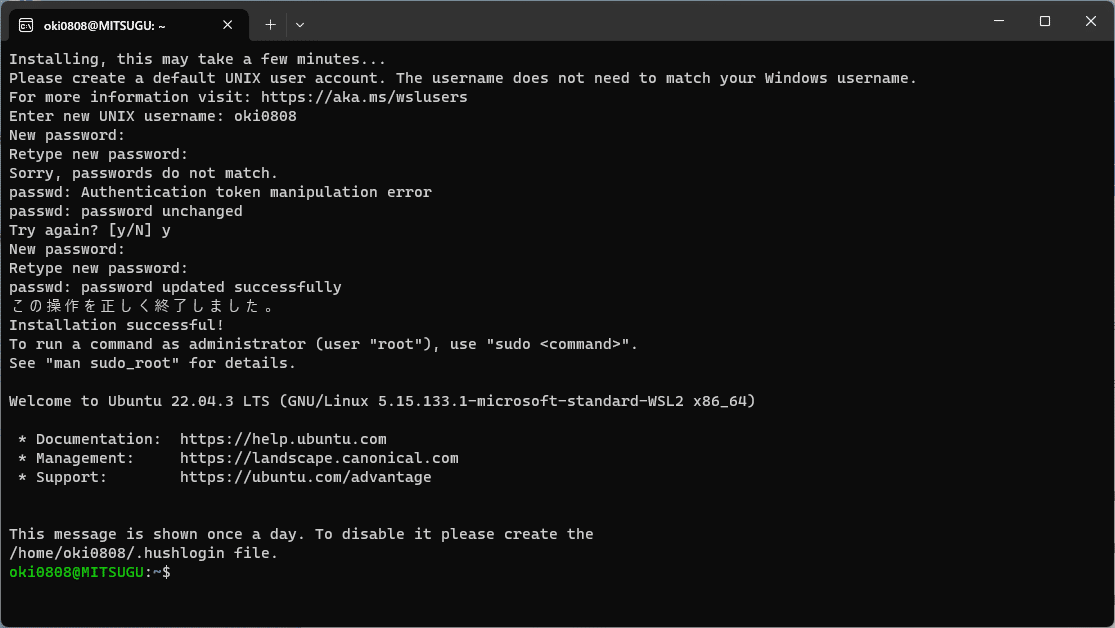
Task: Open the https://aka.ms/wslusers link
Action: (x=364, y=97)
